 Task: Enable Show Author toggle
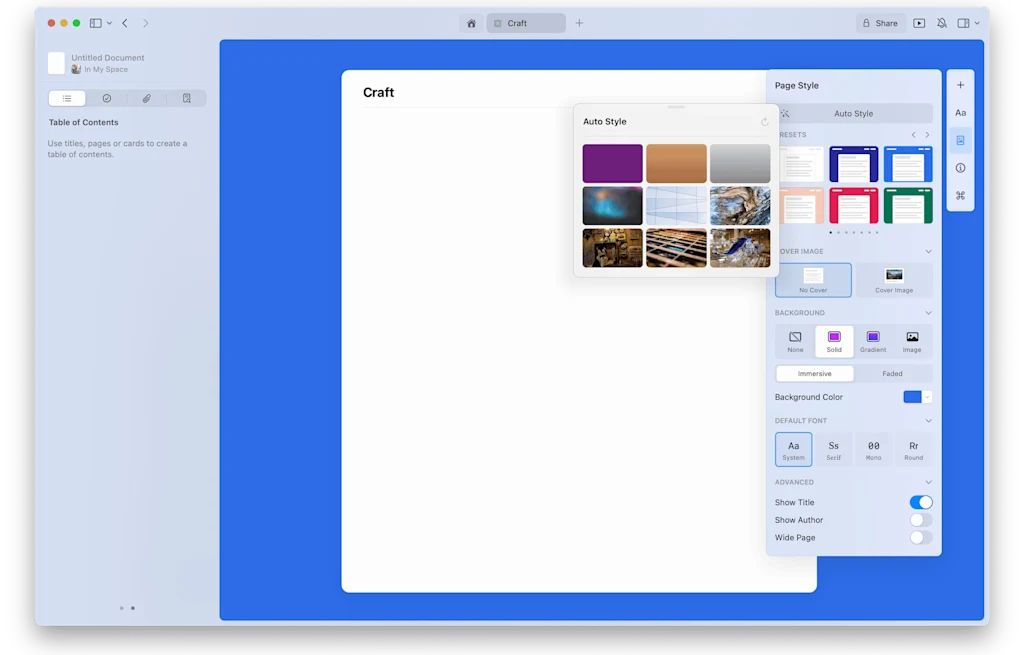[921, 520]
